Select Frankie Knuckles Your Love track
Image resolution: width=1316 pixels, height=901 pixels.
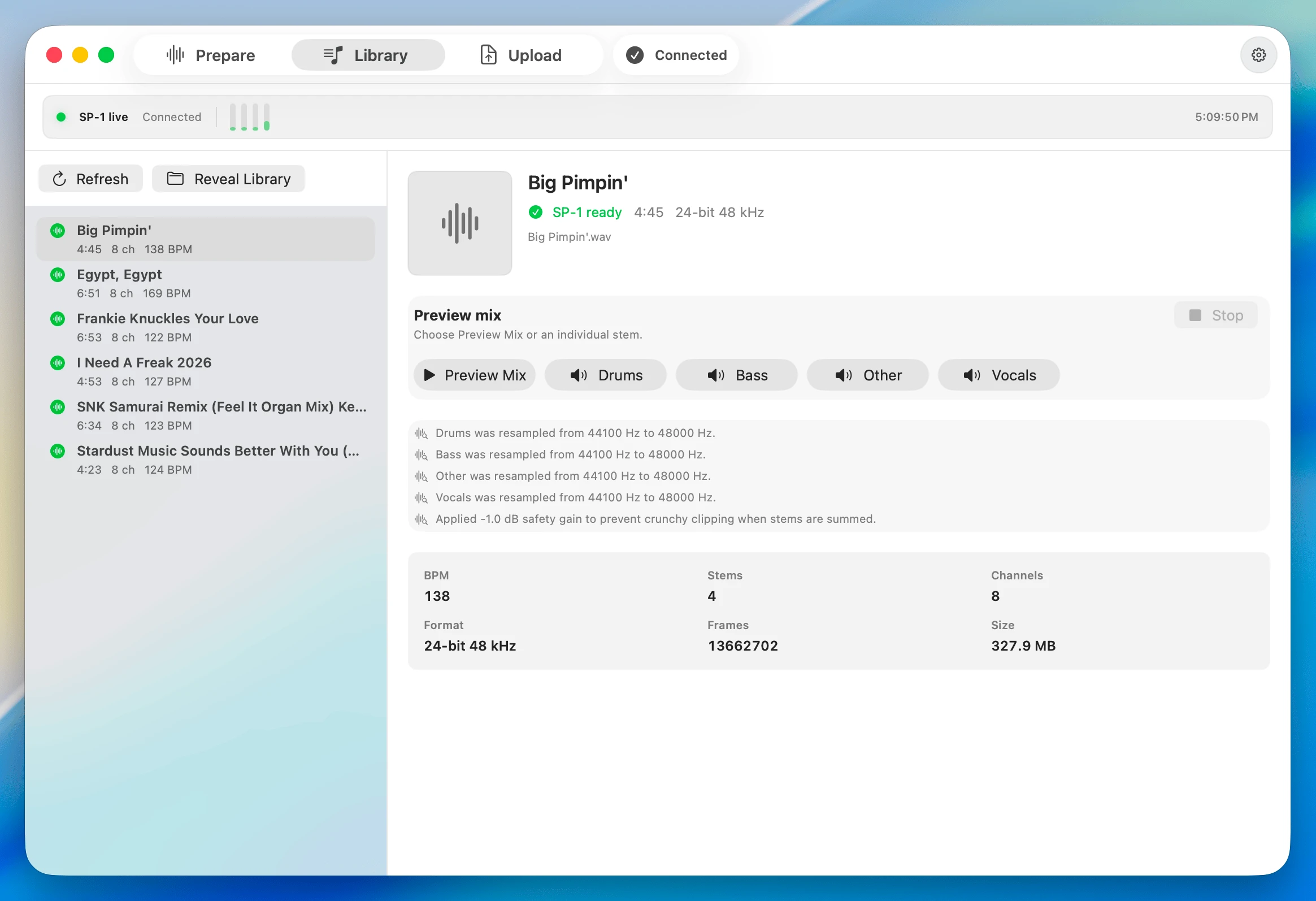coord(206,327)
